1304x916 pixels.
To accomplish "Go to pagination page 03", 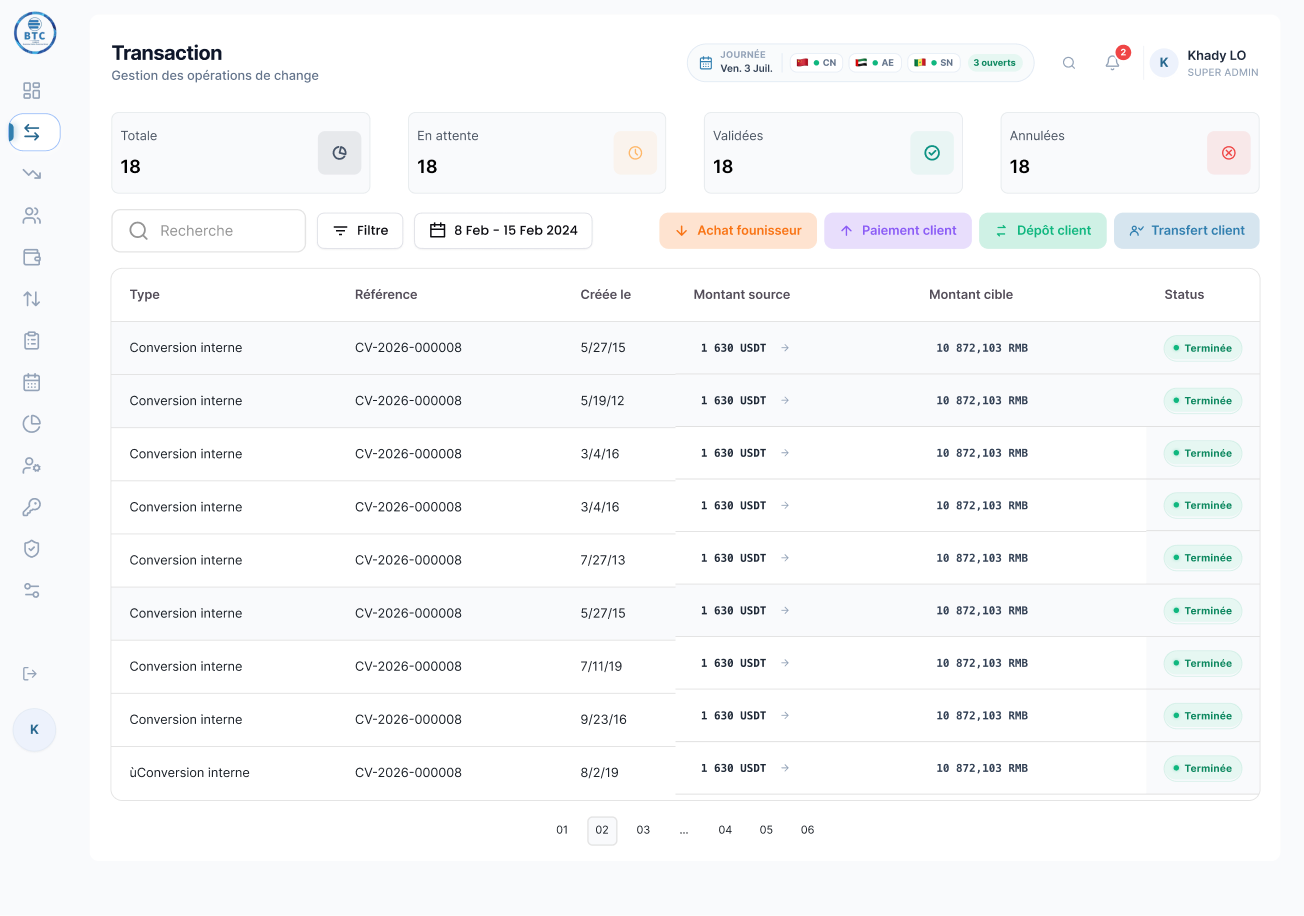I will (x=643, y=830).
